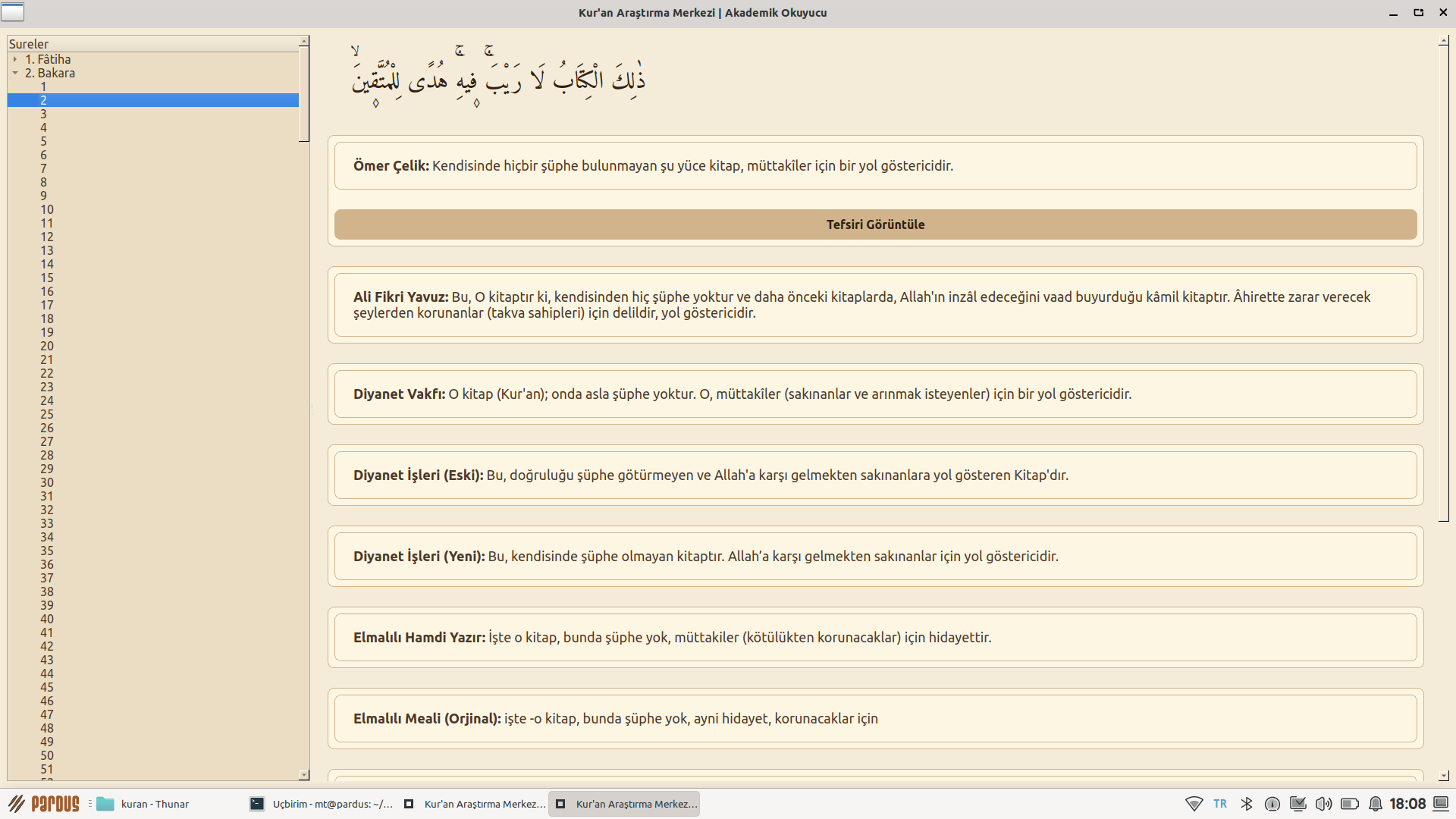Switch to the Uçbirim terminal taskbar window

322,804
